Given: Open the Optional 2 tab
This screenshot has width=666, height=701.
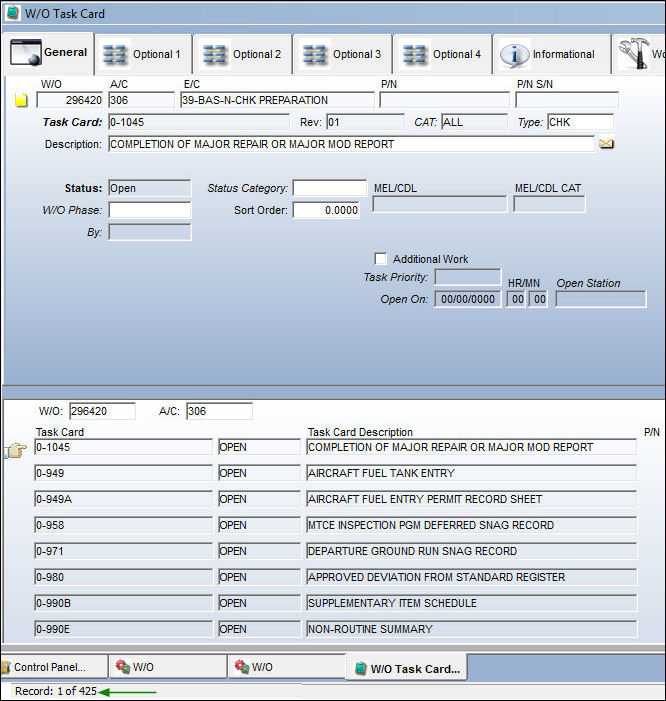Looking at the screenshot, I should [243, 55].
